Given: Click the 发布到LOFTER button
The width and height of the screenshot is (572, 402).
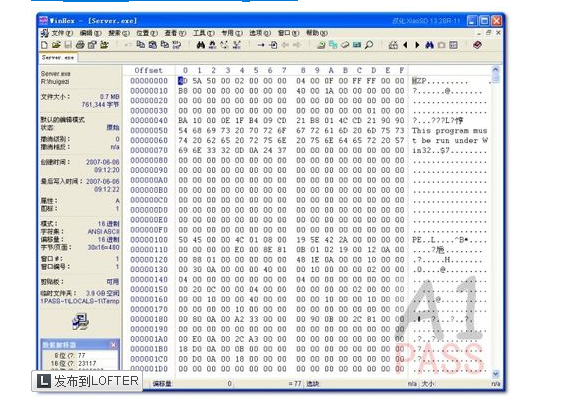Looking at the screenshot, I should tap(87, 381).
